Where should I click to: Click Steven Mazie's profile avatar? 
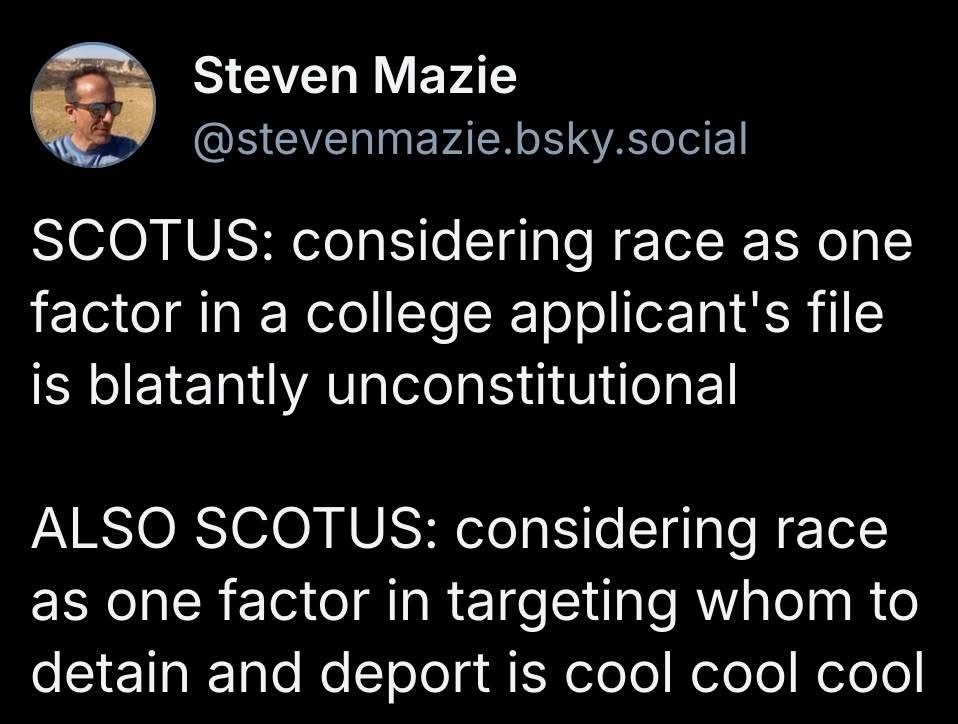[92, 105]
